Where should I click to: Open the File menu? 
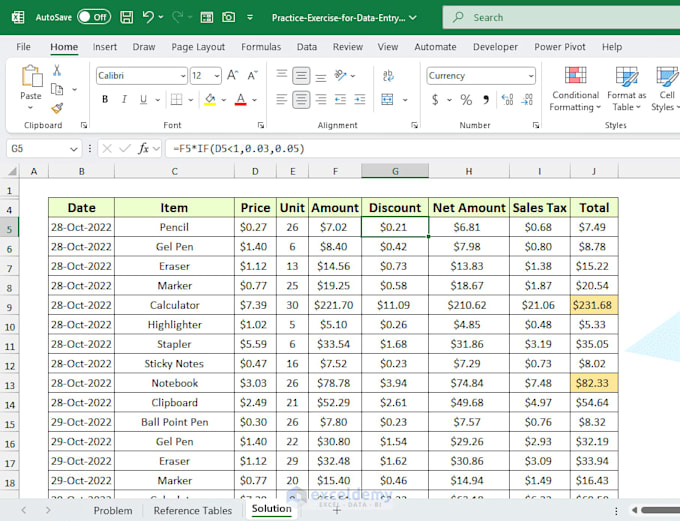pyautogui.click(x=23, y=47)
